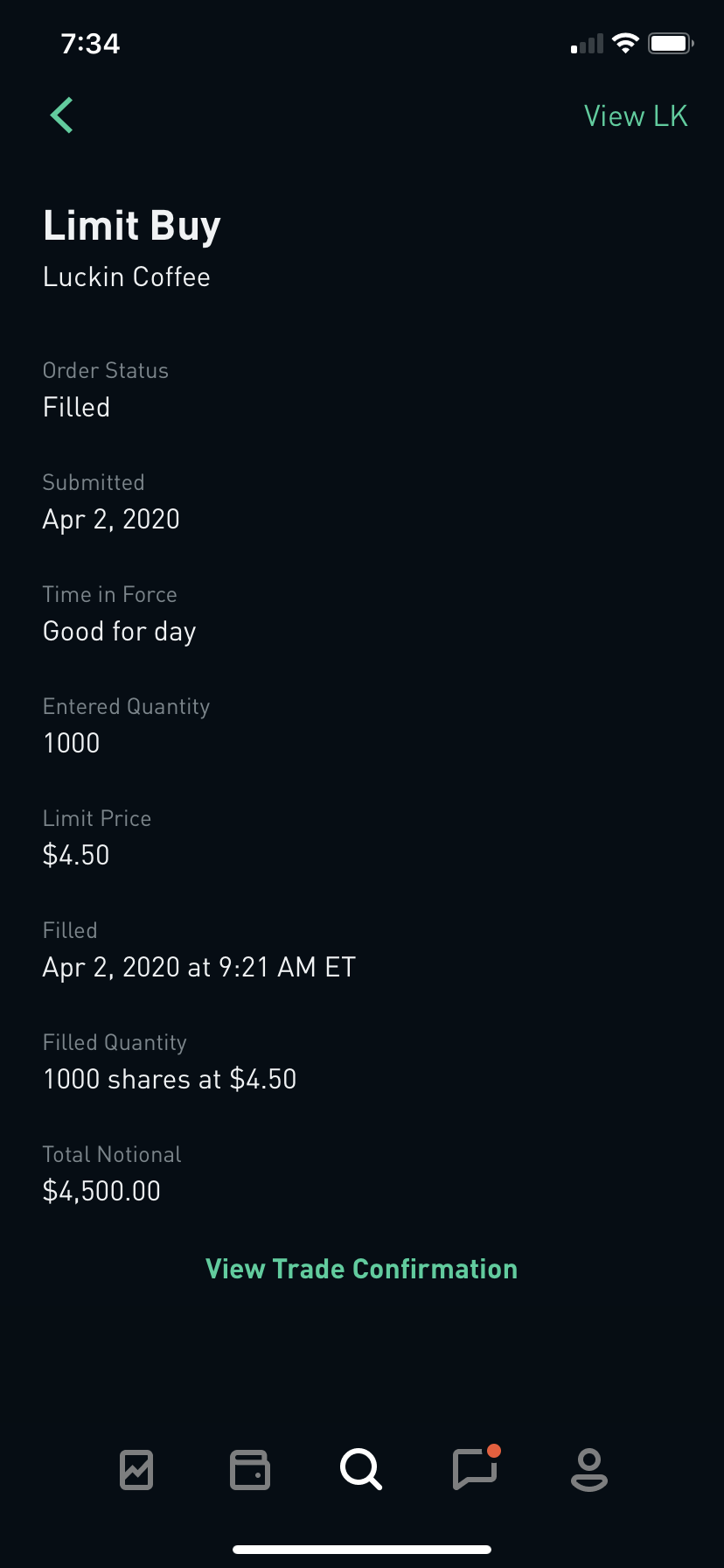Image resolution: width=724 pixels, height=1568 pixels.
Task: Open the messages chat bubble icon
Action: click(475, 1469)
